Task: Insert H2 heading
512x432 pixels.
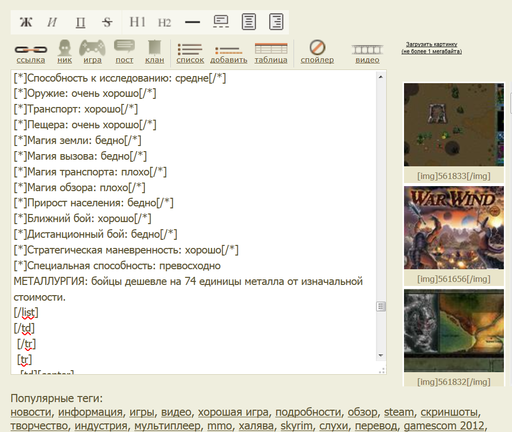Action: [164, 22]
